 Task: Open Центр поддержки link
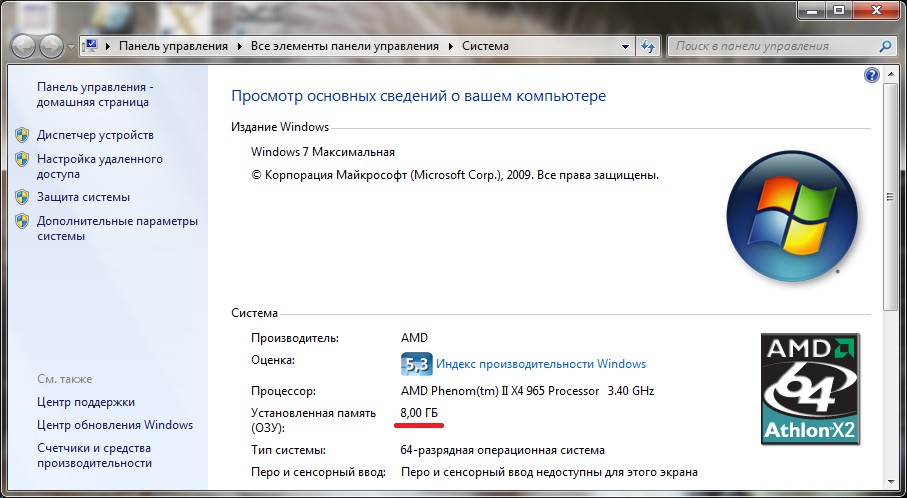pyautogui.click(x=86, y=401)
